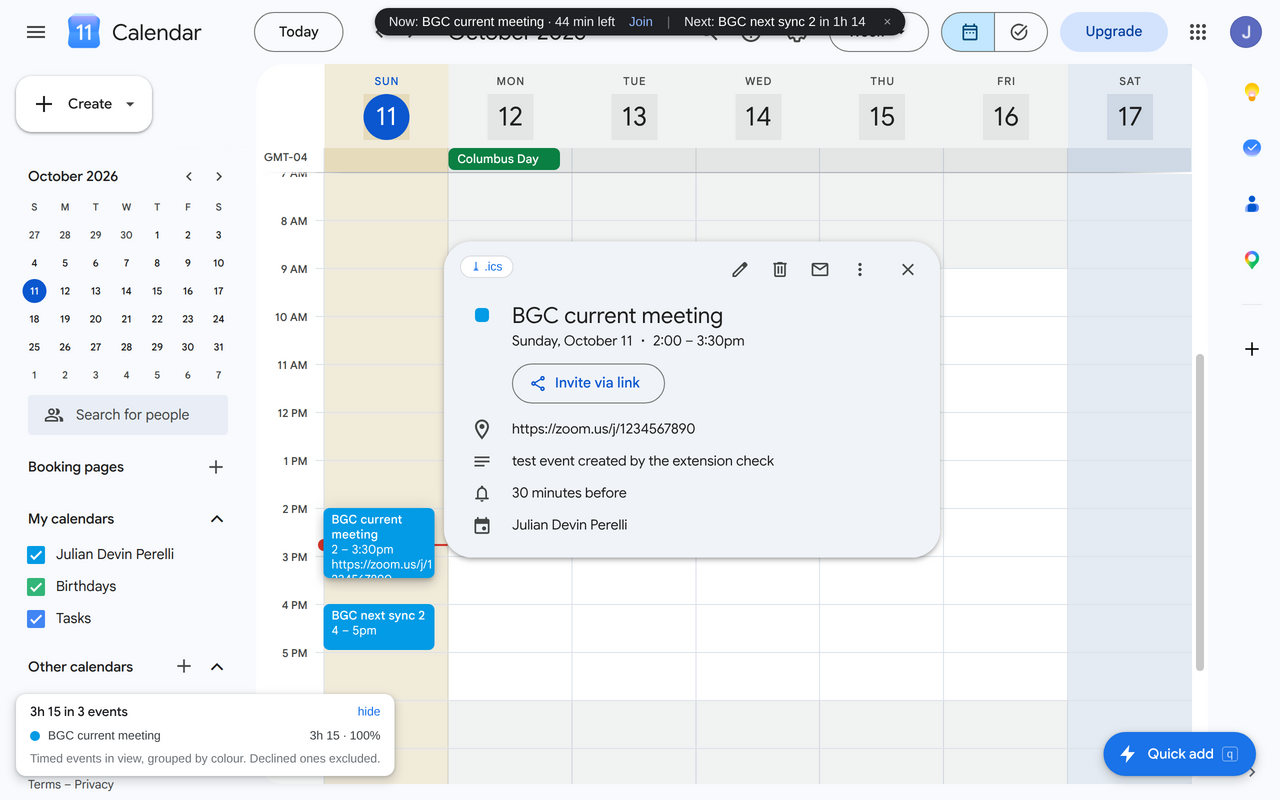
Task: Open the Columbus Day all-day event
Action: pos(504,159)
